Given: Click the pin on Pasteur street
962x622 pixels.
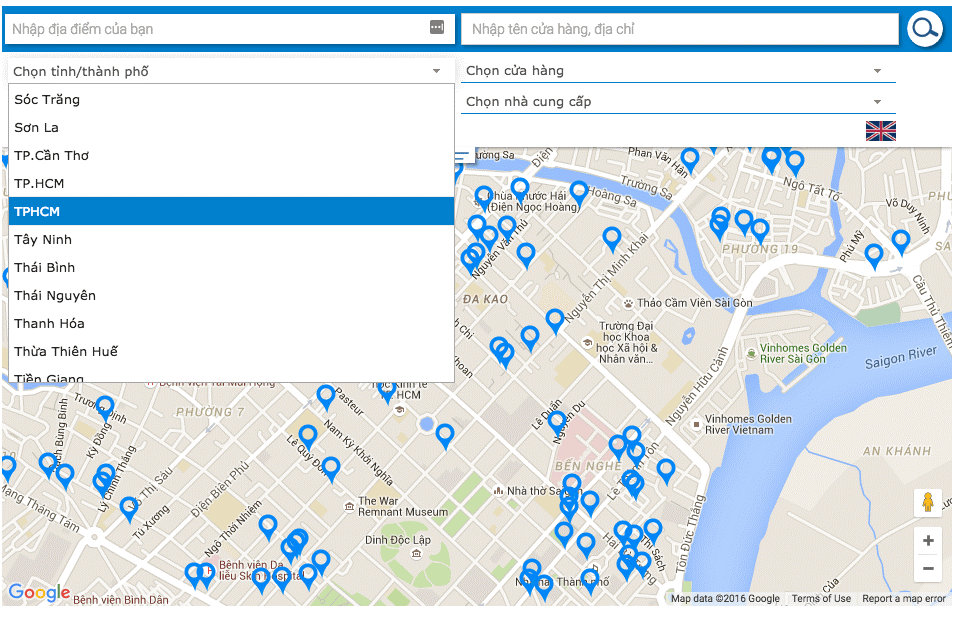Looking at the screenshot, I should 326,397.
